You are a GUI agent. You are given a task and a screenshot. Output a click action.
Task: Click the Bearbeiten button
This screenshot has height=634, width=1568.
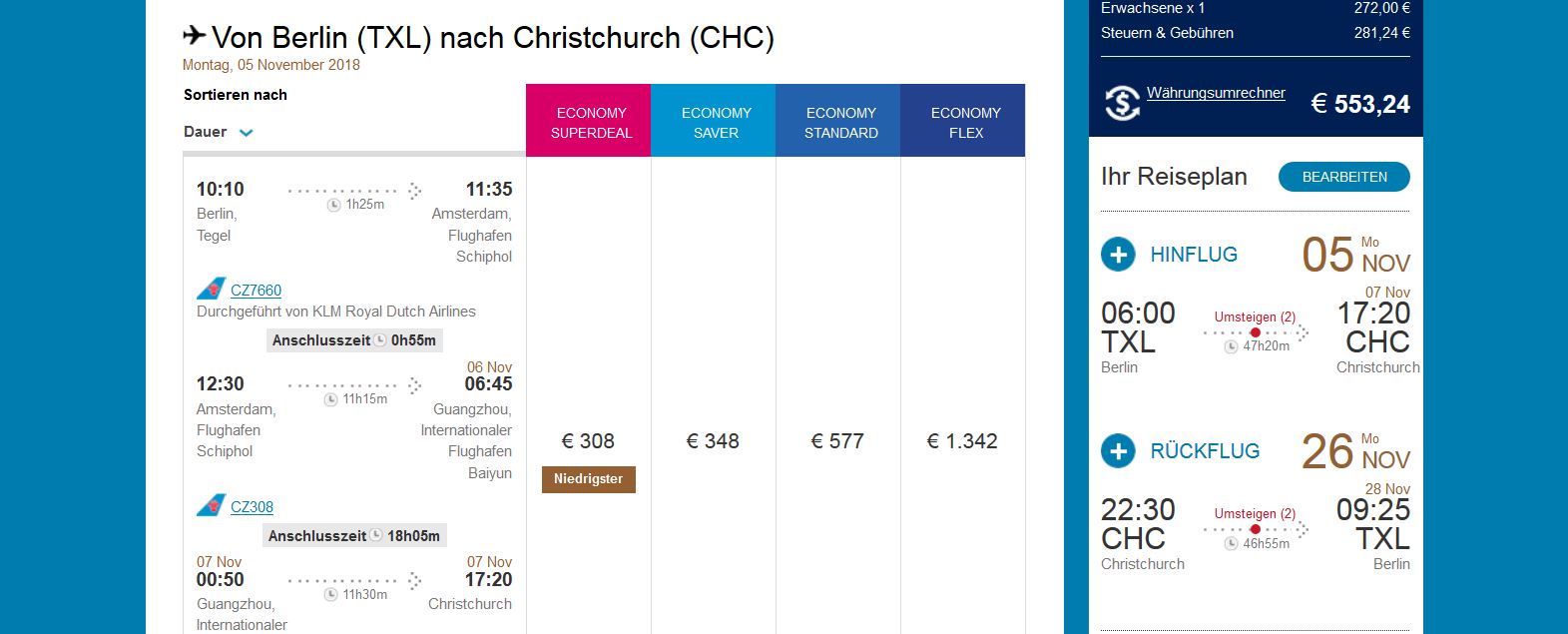[x=1344, y=177]
